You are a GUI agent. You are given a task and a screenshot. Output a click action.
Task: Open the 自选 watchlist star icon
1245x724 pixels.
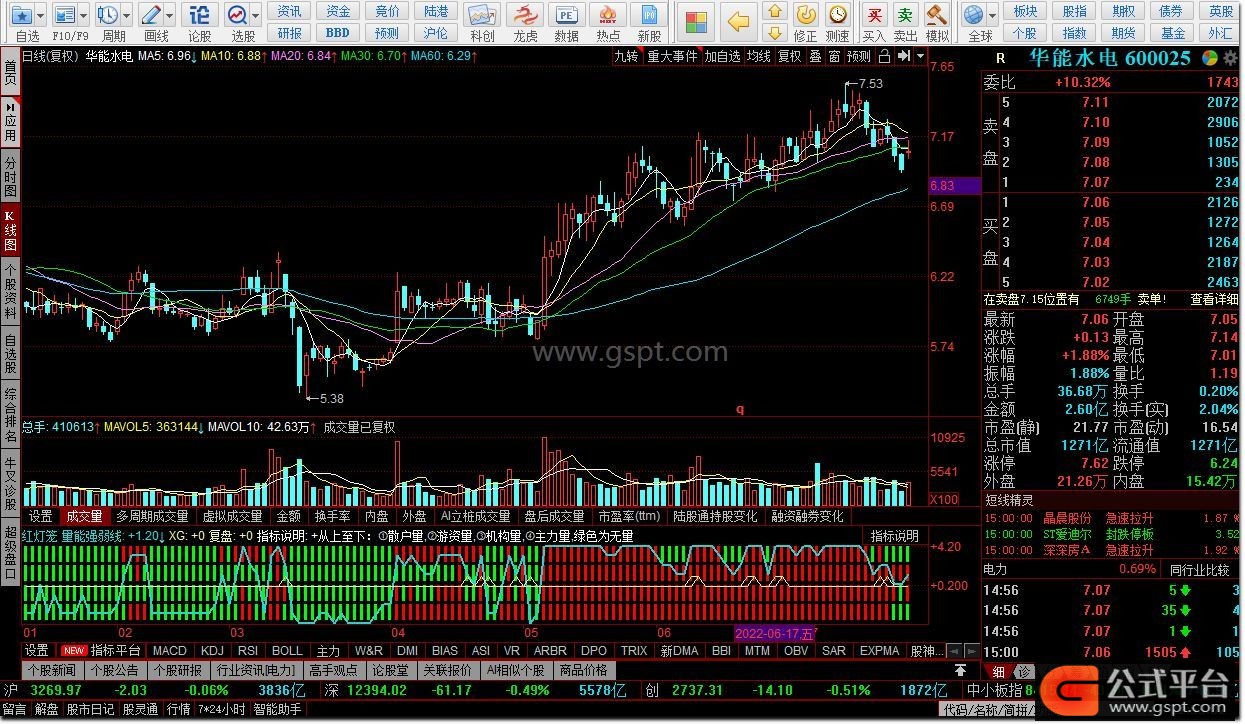20,15
